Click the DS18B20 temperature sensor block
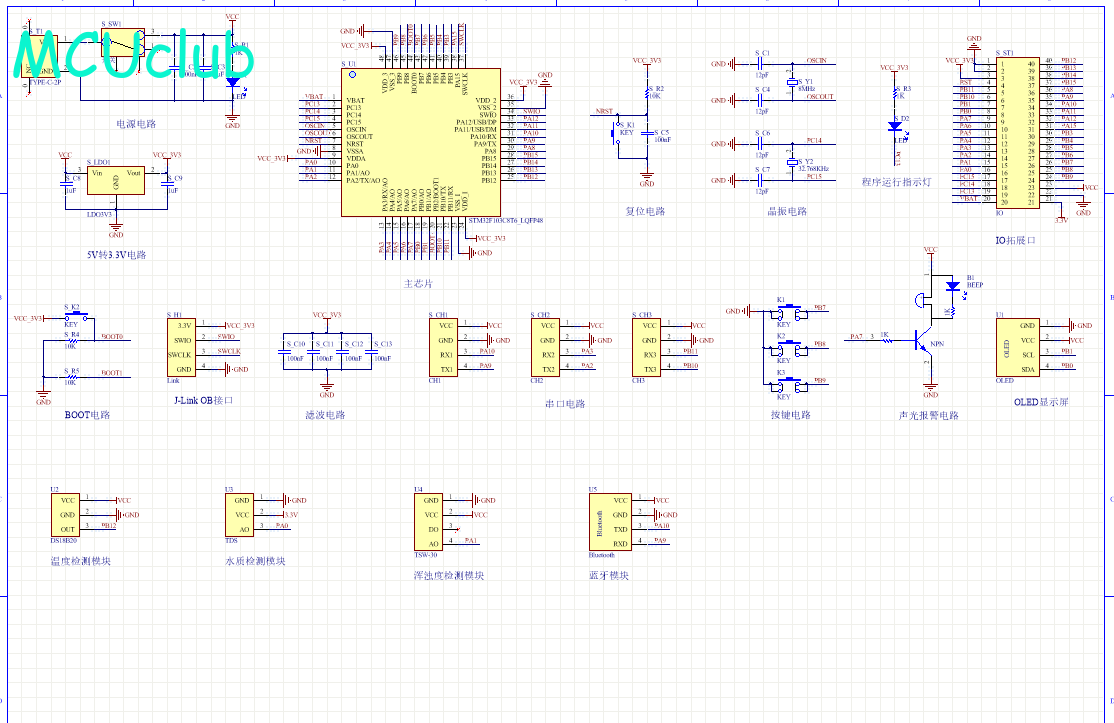Viewport: 1114px width, 723px height. click(67, 514)
